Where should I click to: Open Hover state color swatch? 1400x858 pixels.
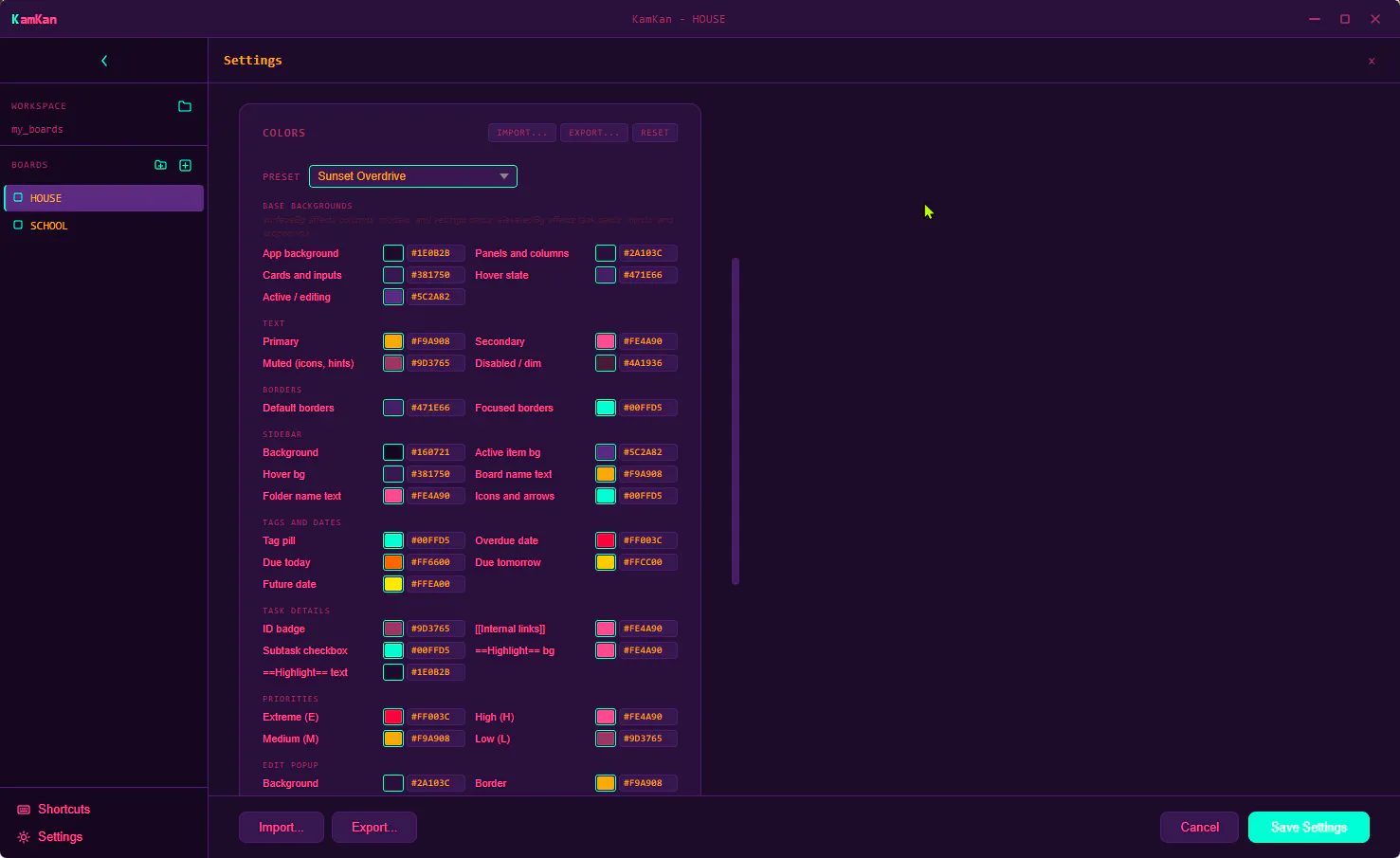click(606, 275)
